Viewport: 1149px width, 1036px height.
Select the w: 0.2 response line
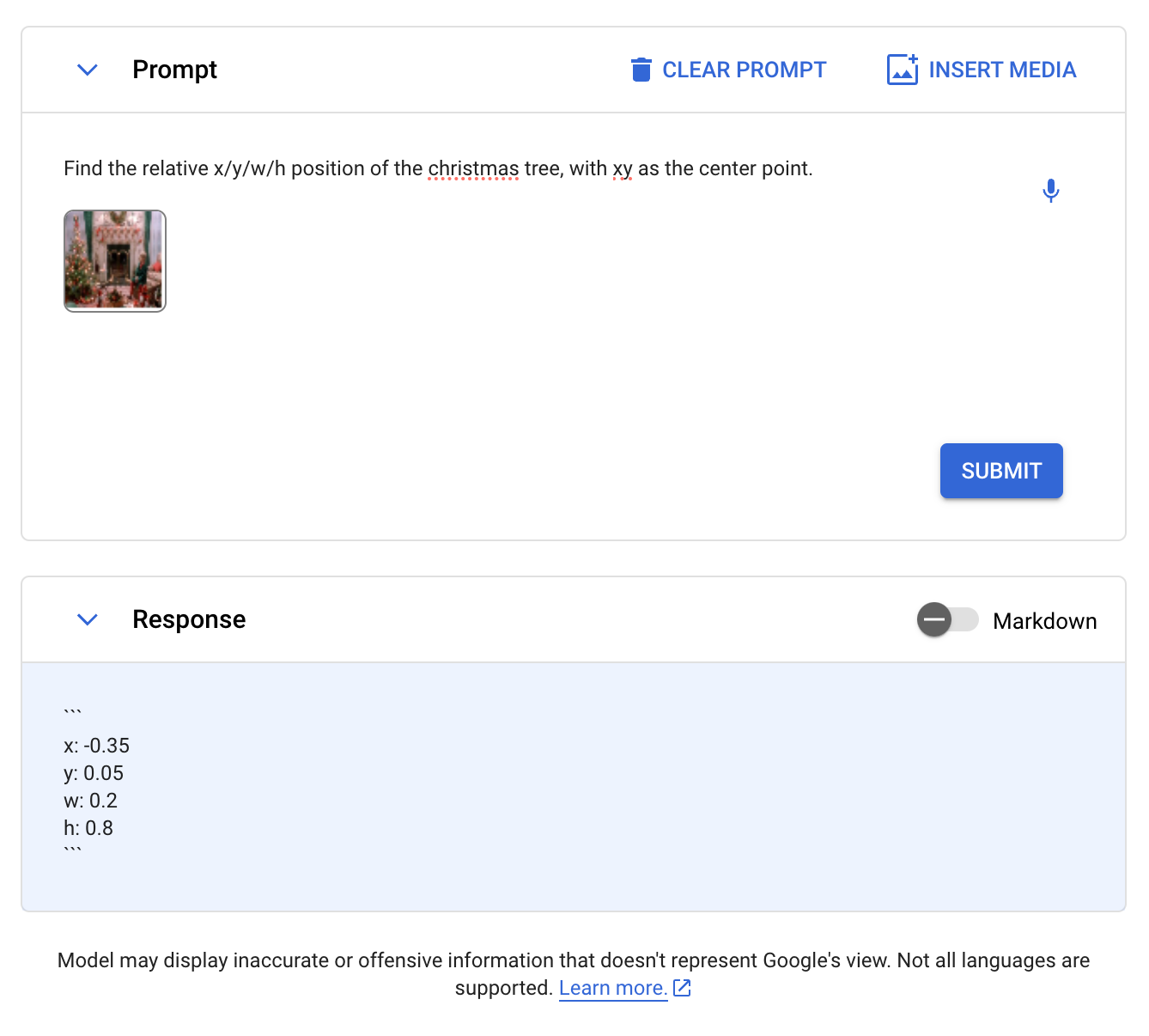click(x=90, y=801)
